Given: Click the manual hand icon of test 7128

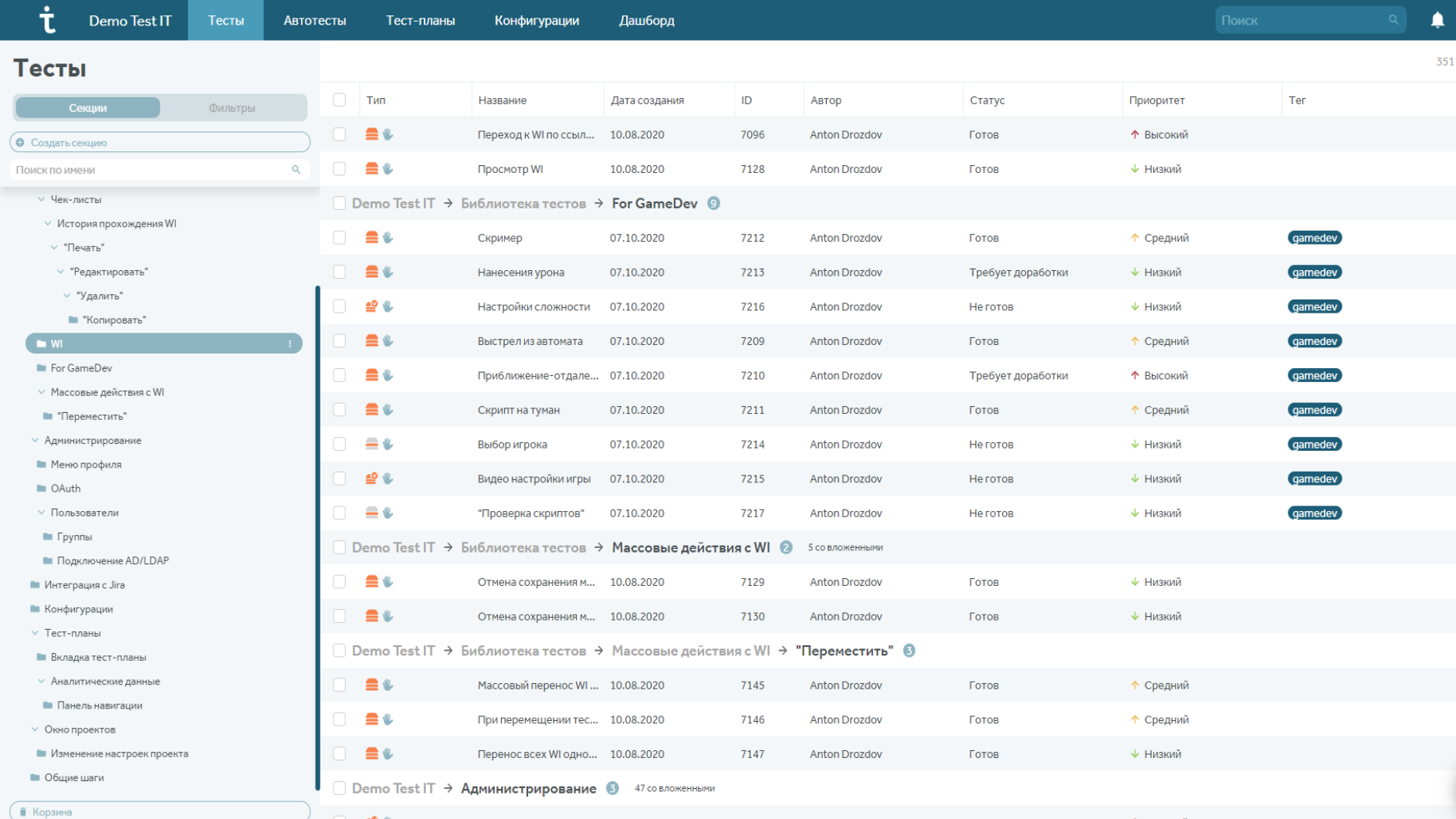Looking at the screenshot, I should (388, 169).
